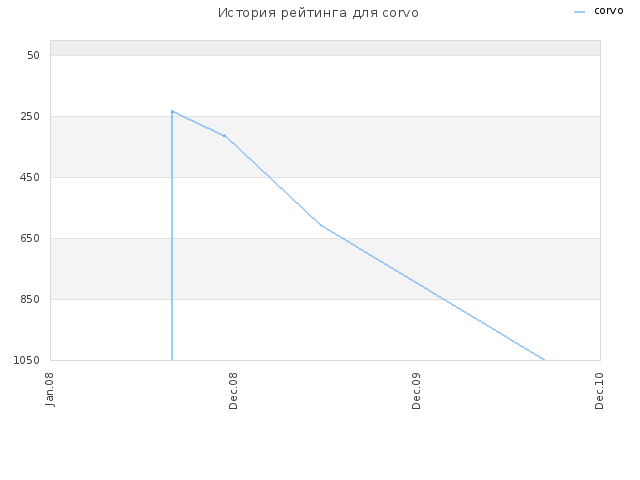Click the 250 y-axis label
This screenshot has height=480, width=640.
(x=30, y=116)
